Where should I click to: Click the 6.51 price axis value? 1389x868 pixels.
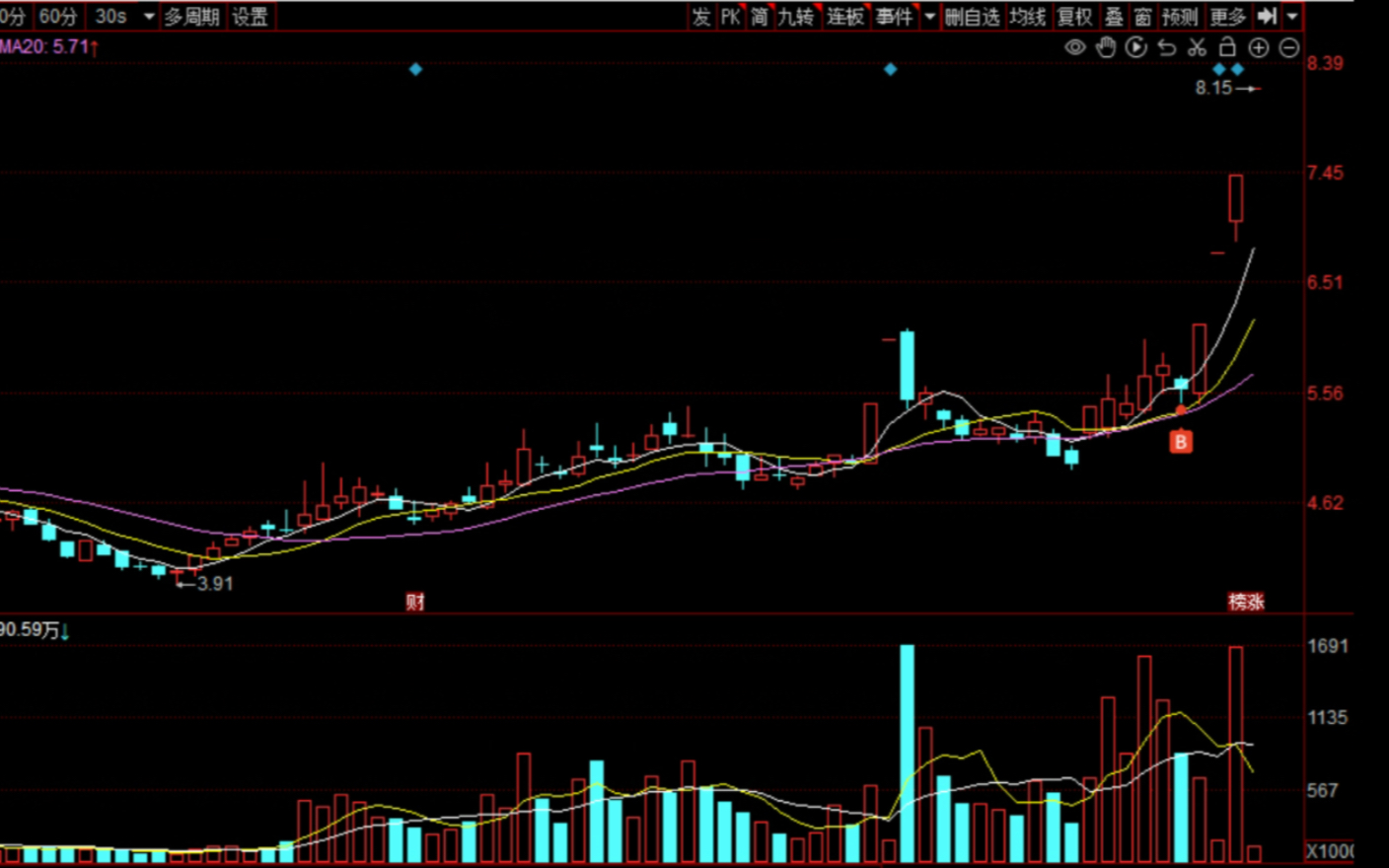pyautogui.click(x=1325, y=282)
